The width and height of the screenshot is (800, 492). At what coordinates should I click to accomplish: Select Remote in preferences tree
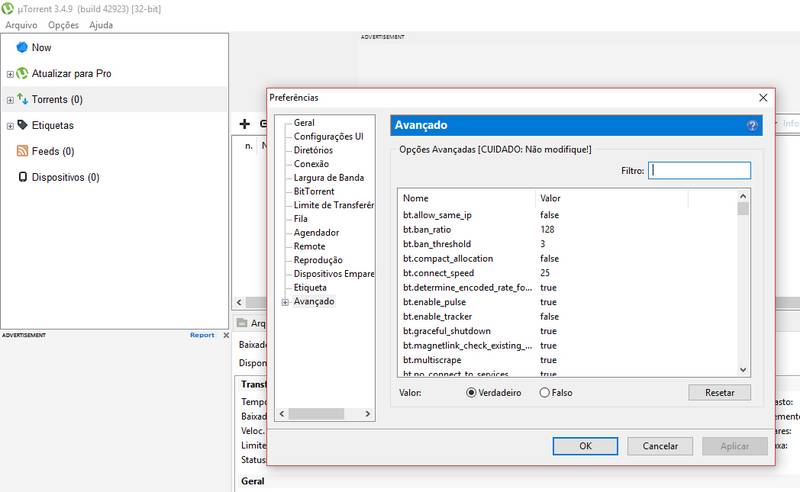[309, 247]
